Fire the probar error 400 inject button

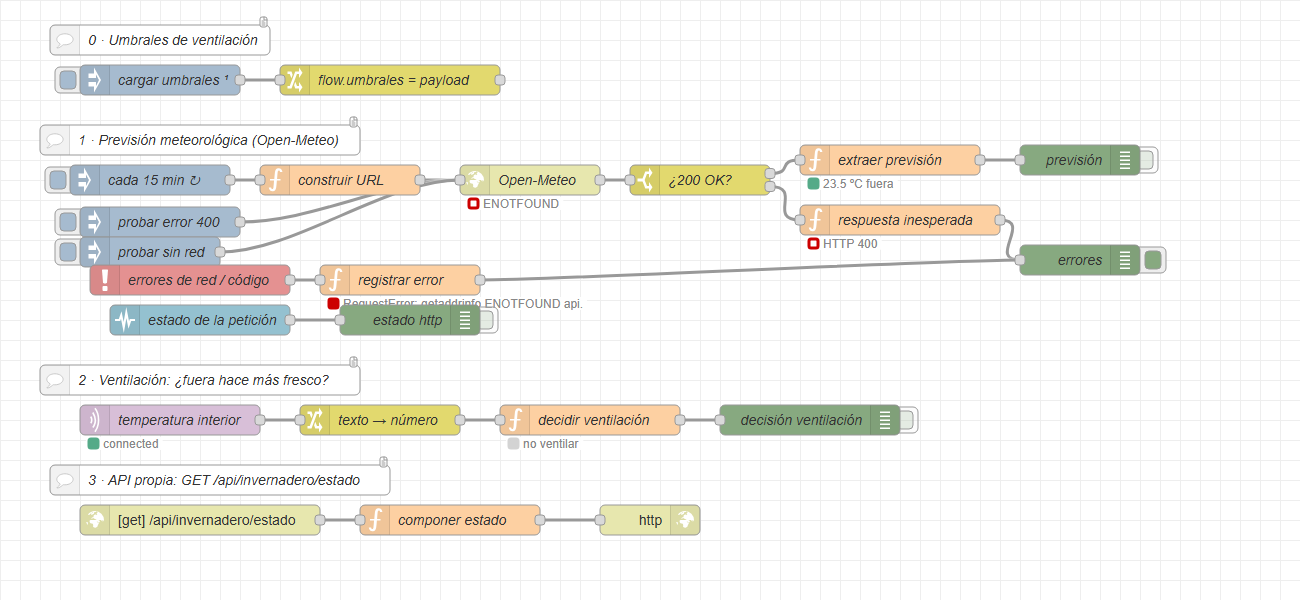[x=68, y=220]
